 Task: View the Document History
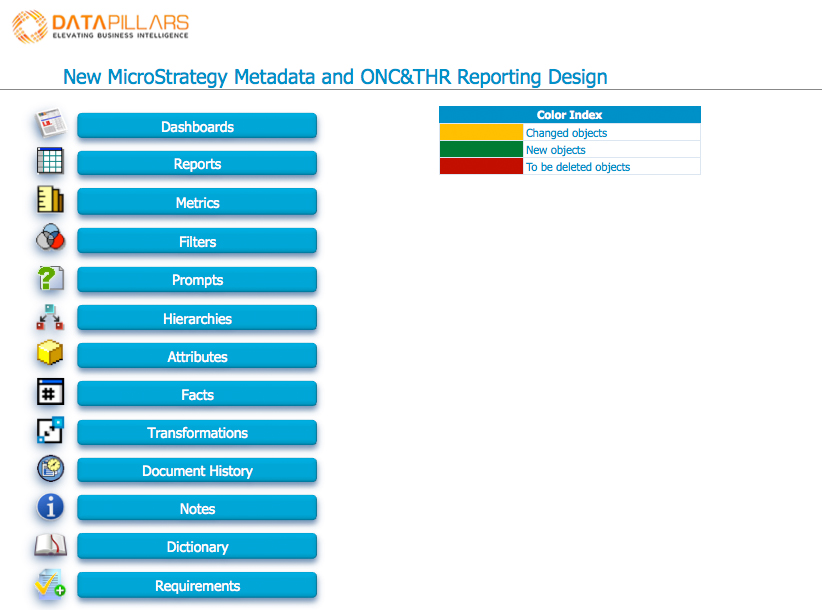point(197,471)
